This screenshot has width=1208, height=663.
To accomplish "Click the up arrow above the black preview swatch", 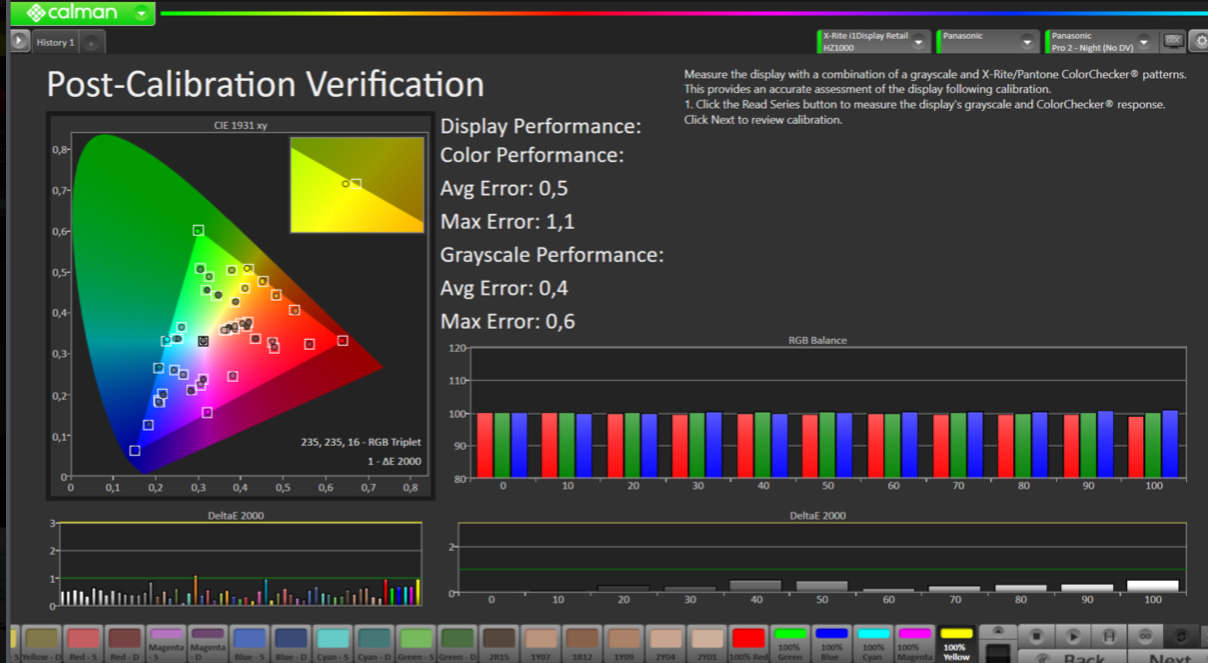I will point(997,631).
